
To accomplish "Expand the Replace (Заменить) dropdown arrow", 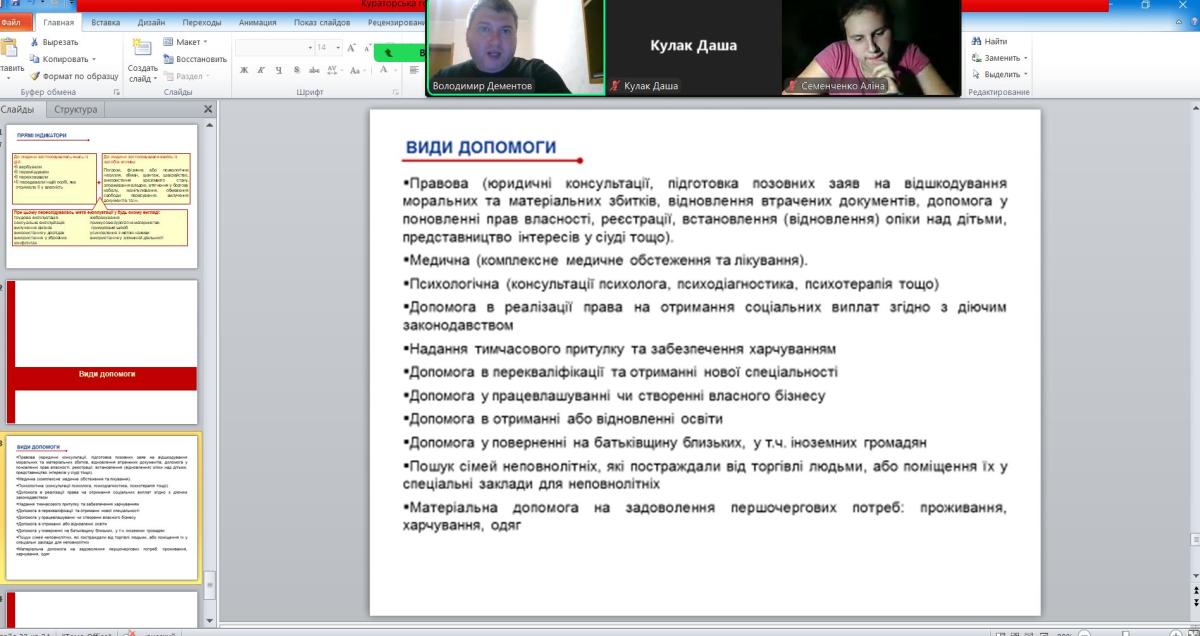I will coord(1025,58).
